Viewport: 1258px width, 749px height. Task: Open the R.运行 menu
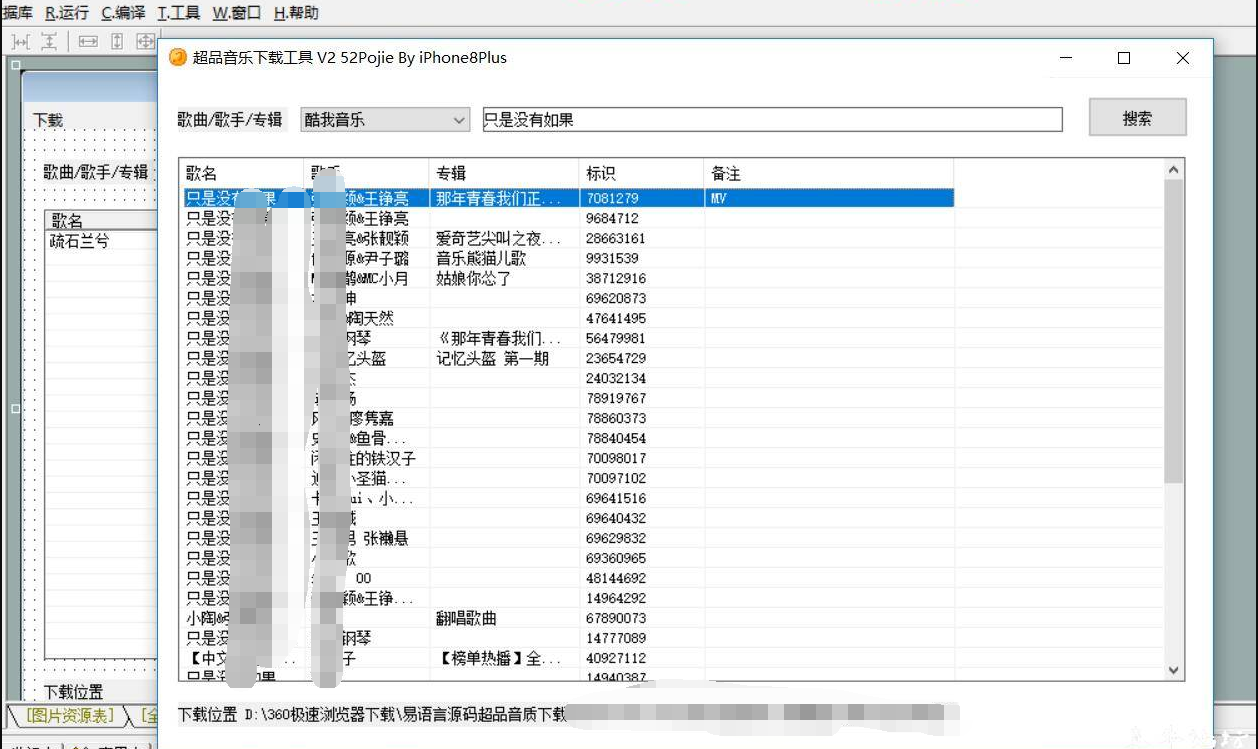point(65,13)
